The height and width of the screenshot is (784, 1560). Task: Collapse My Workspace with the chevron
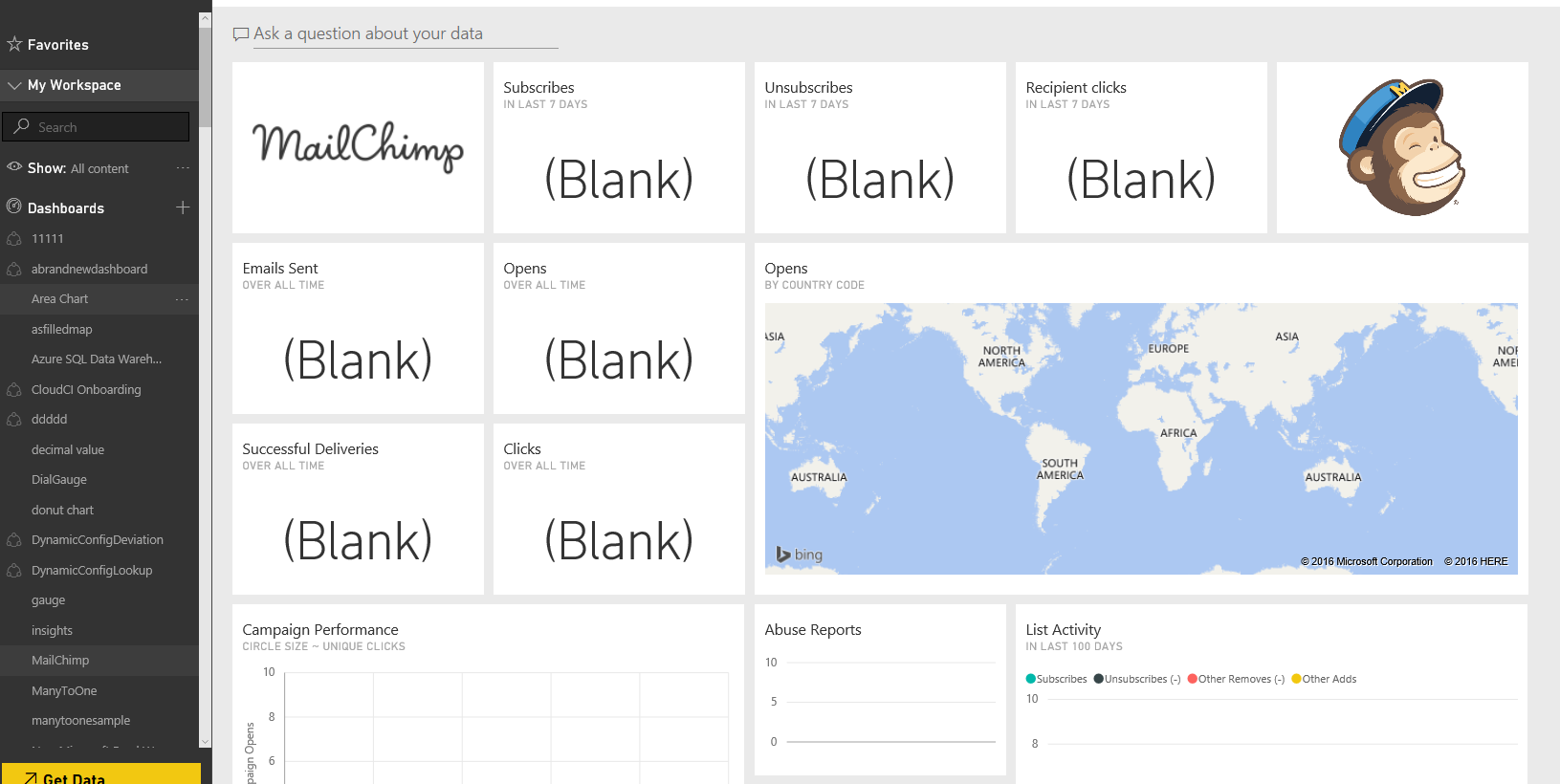coord(14,85)
